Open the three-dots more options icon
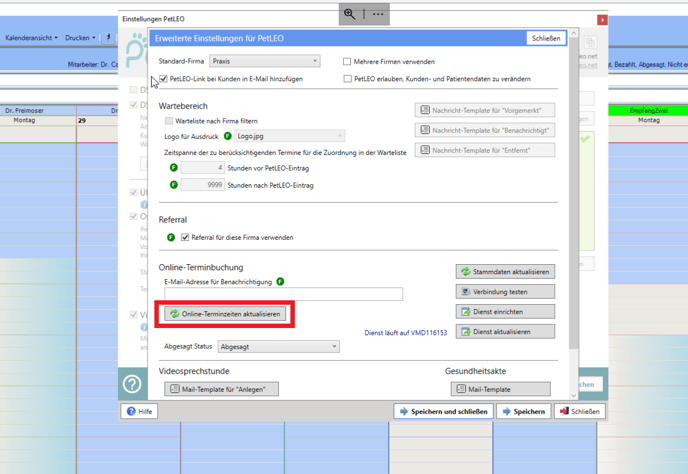 tap(378, 14)
